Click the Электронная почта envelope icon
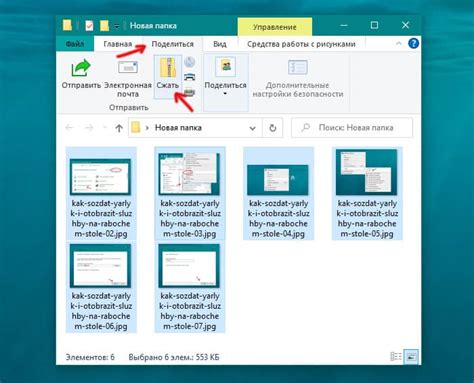Image resolution: width=474 pixels, height=383 pixels. (128, 67)
